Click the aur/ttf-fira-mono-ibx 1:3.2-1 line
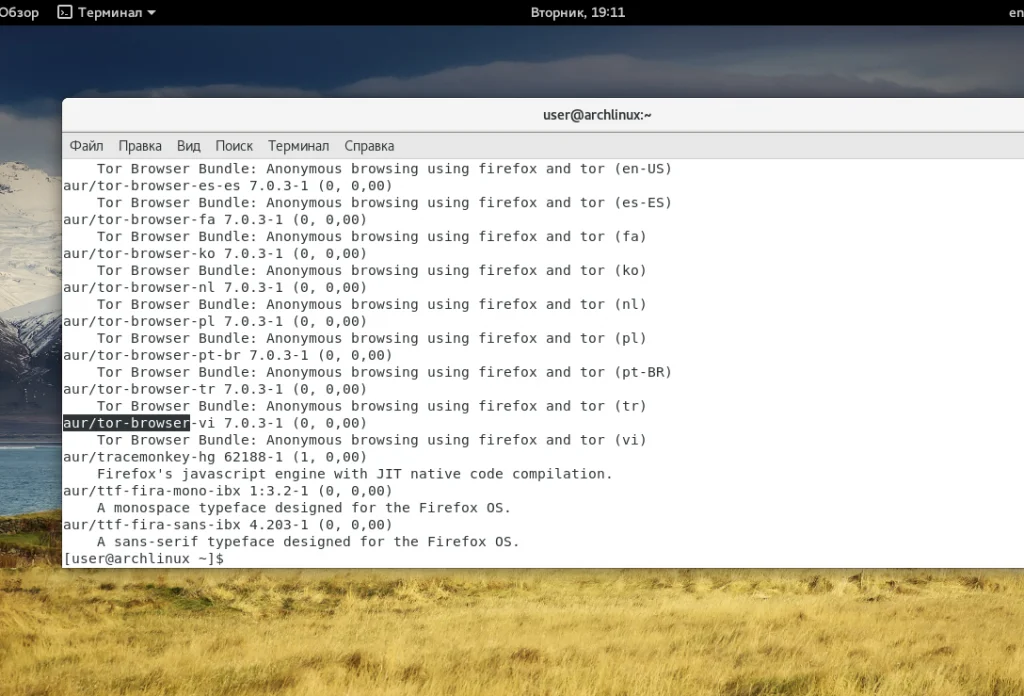Image resolution: width=1024 pixels, height=696 pixels. pyautogui.click(x=227, y=491)
